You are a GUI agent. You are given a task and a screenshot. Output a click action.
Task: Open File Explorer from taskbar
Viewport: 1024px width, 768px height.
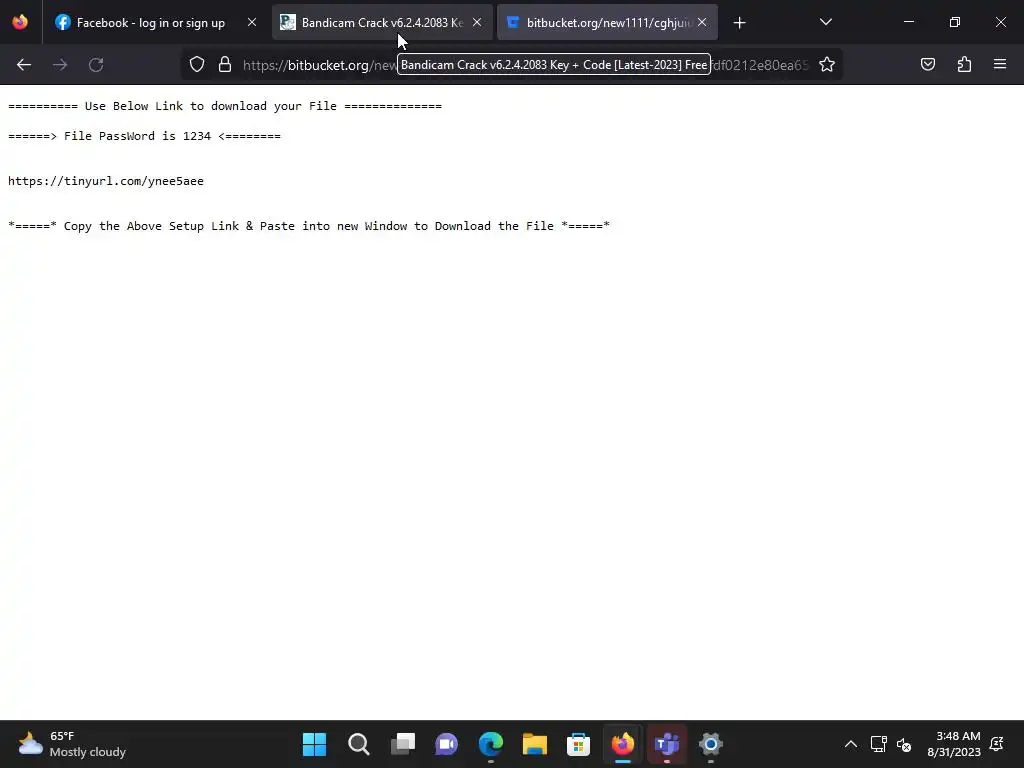(535, 744)
